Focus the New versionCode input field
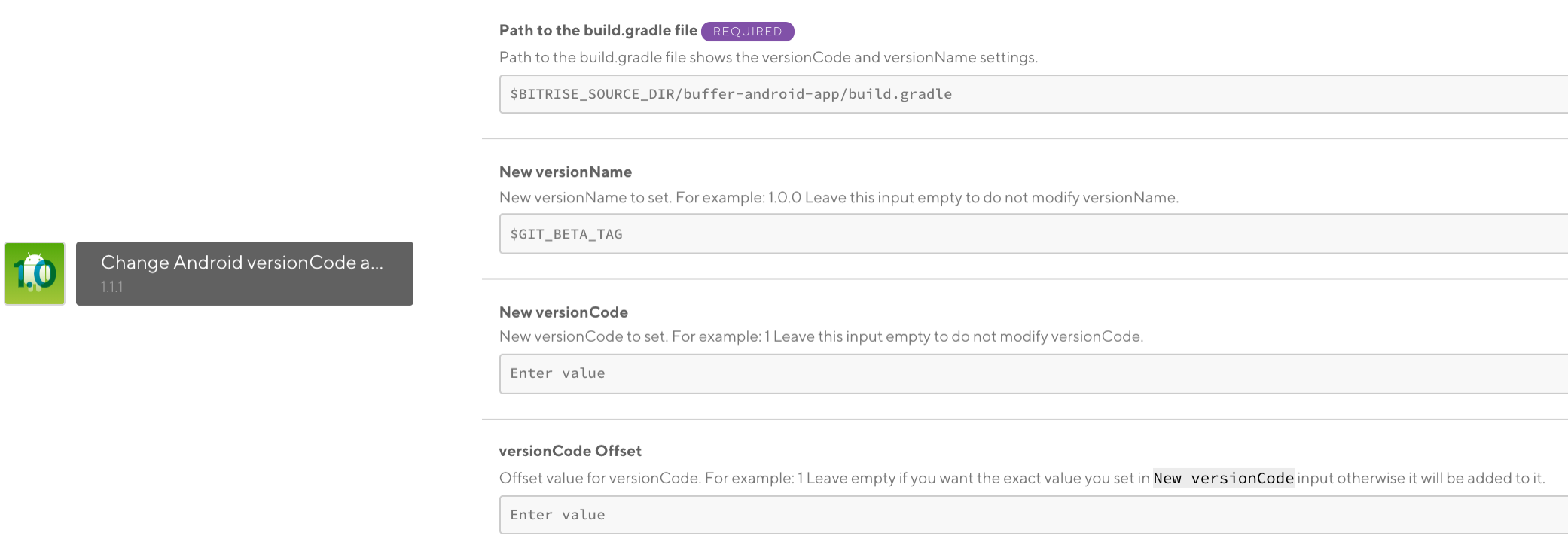This screenshot has height=548, width=1568. 1032,373
